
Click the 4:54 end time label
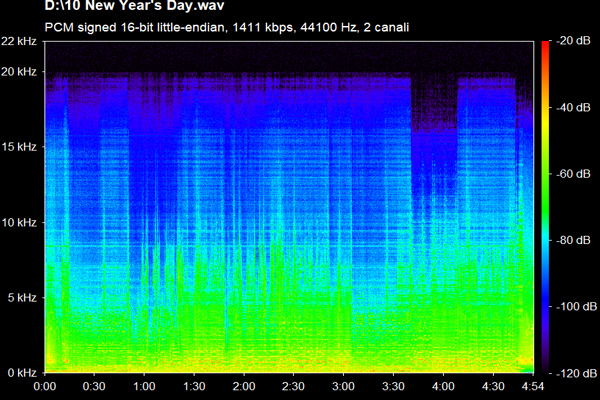(533, 386)
